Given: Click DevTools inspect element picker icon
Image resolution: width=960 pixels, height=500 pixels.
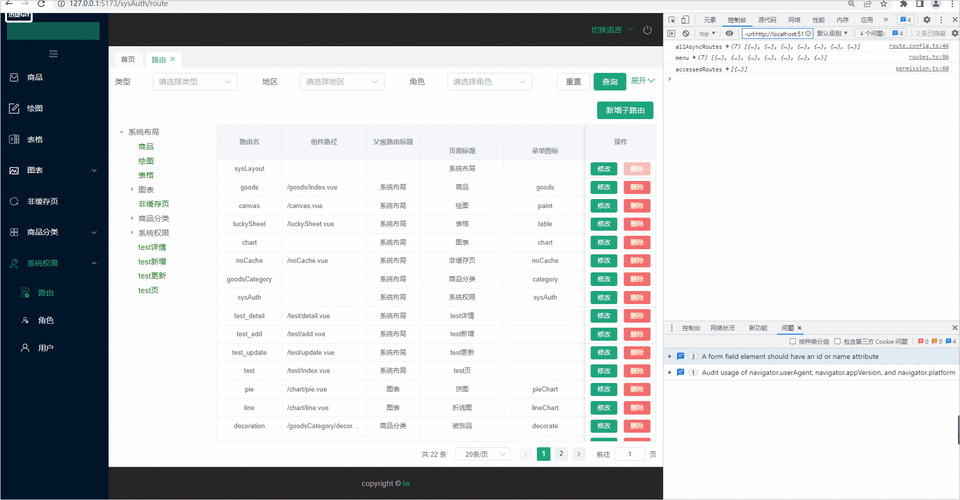Looking at the screenshot, I should point(672,20).
